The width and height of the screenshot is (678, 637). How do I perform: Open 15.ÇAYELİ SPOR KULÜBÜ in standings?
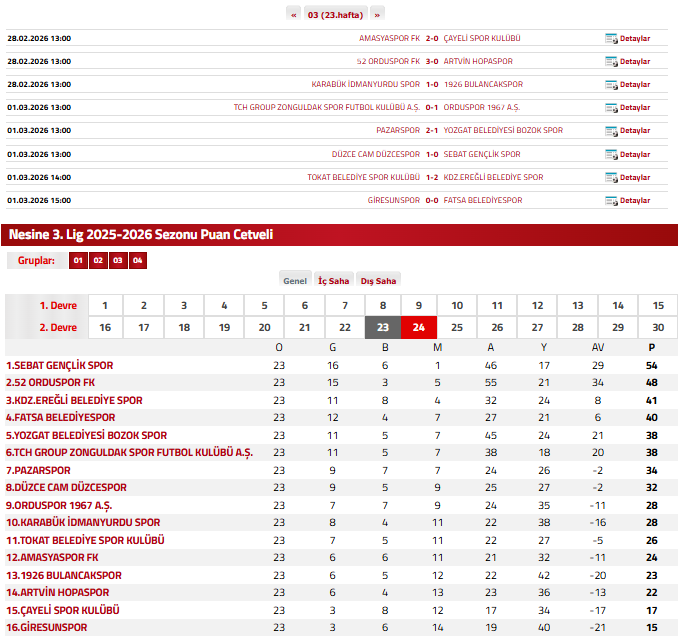pyautogui.click(x=63, y=611)
